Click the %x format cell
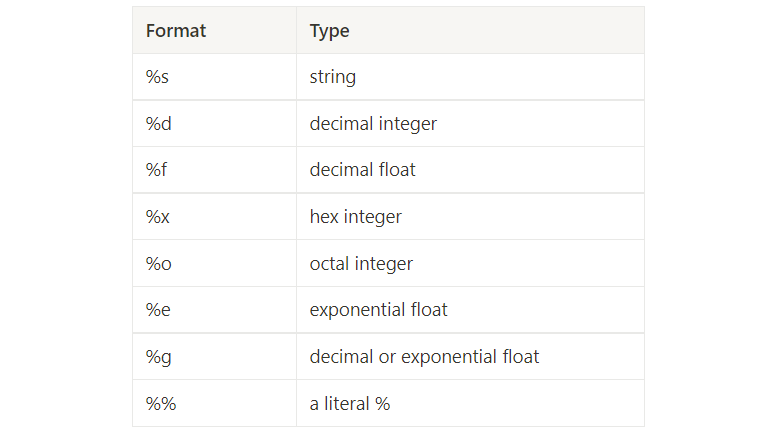The image size is (775, 439). (215, 217)
